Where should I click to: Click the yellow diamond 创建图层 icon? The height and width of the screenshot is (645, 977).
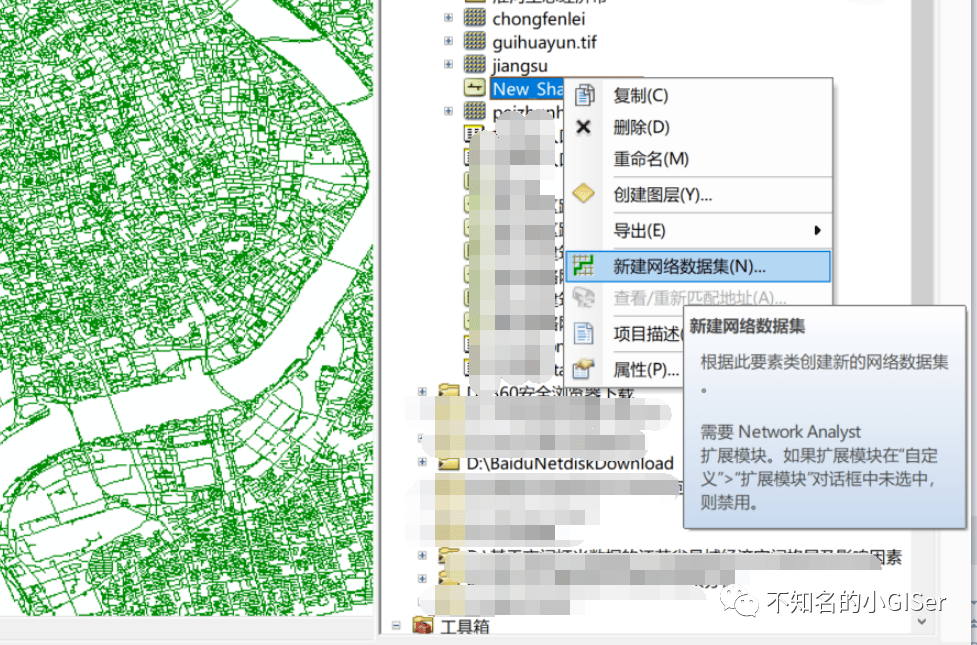pyautogui.click(x=585, y=194)
